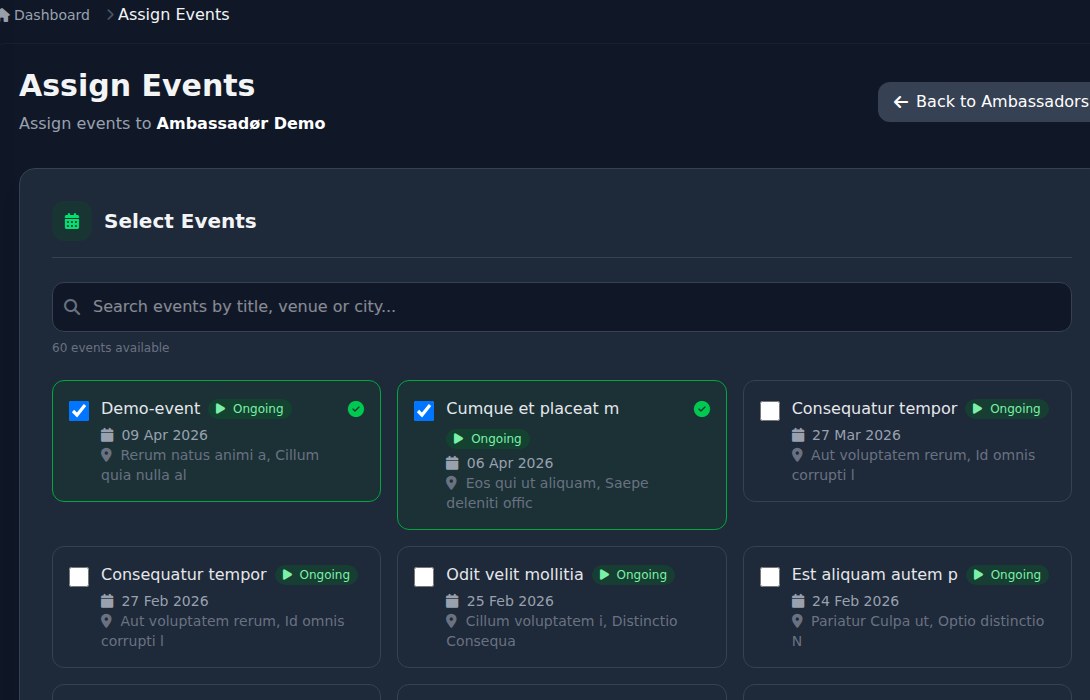Focus the Search events by title field
This screenshot has width=1090, height=700.
(x=562, y=307)
